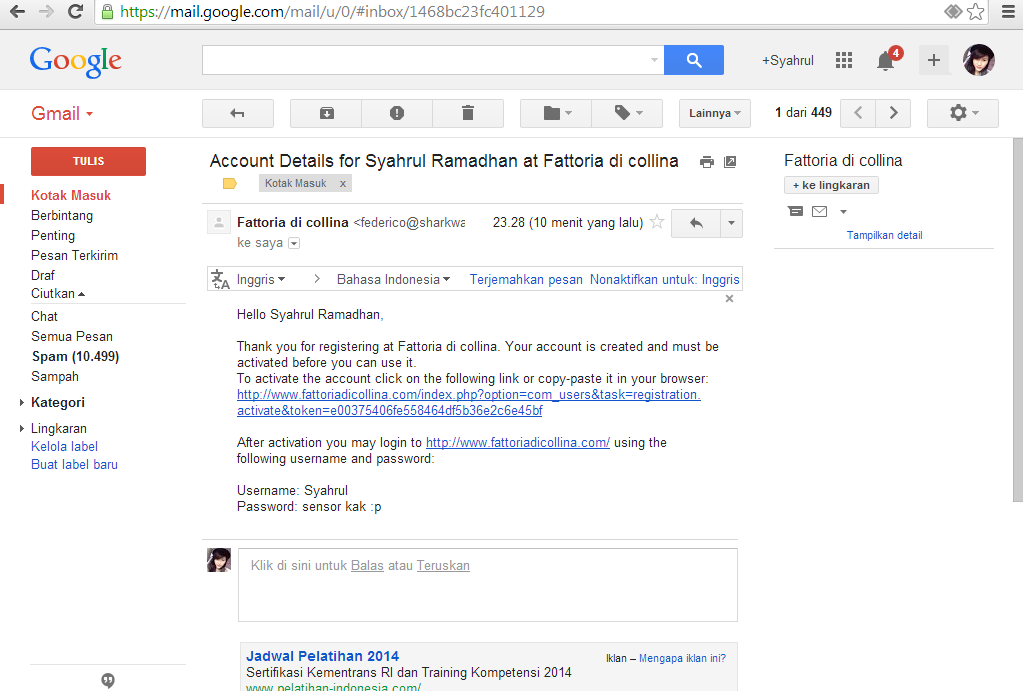Click Terjemahkan pesan link
This screenshot has height=691, width=1023.
(526, 279)
